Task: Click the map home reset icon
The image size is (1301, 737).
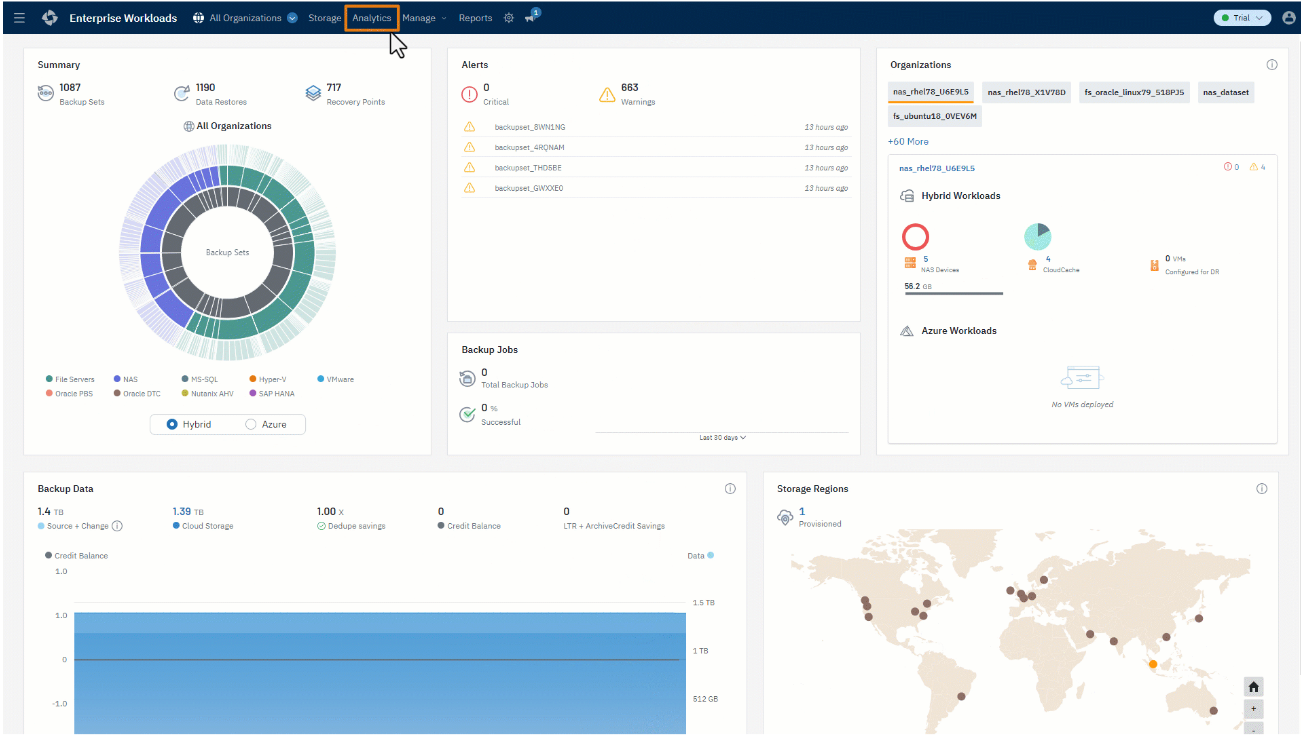Action: pyautogui.click(x=1254, y=687)
